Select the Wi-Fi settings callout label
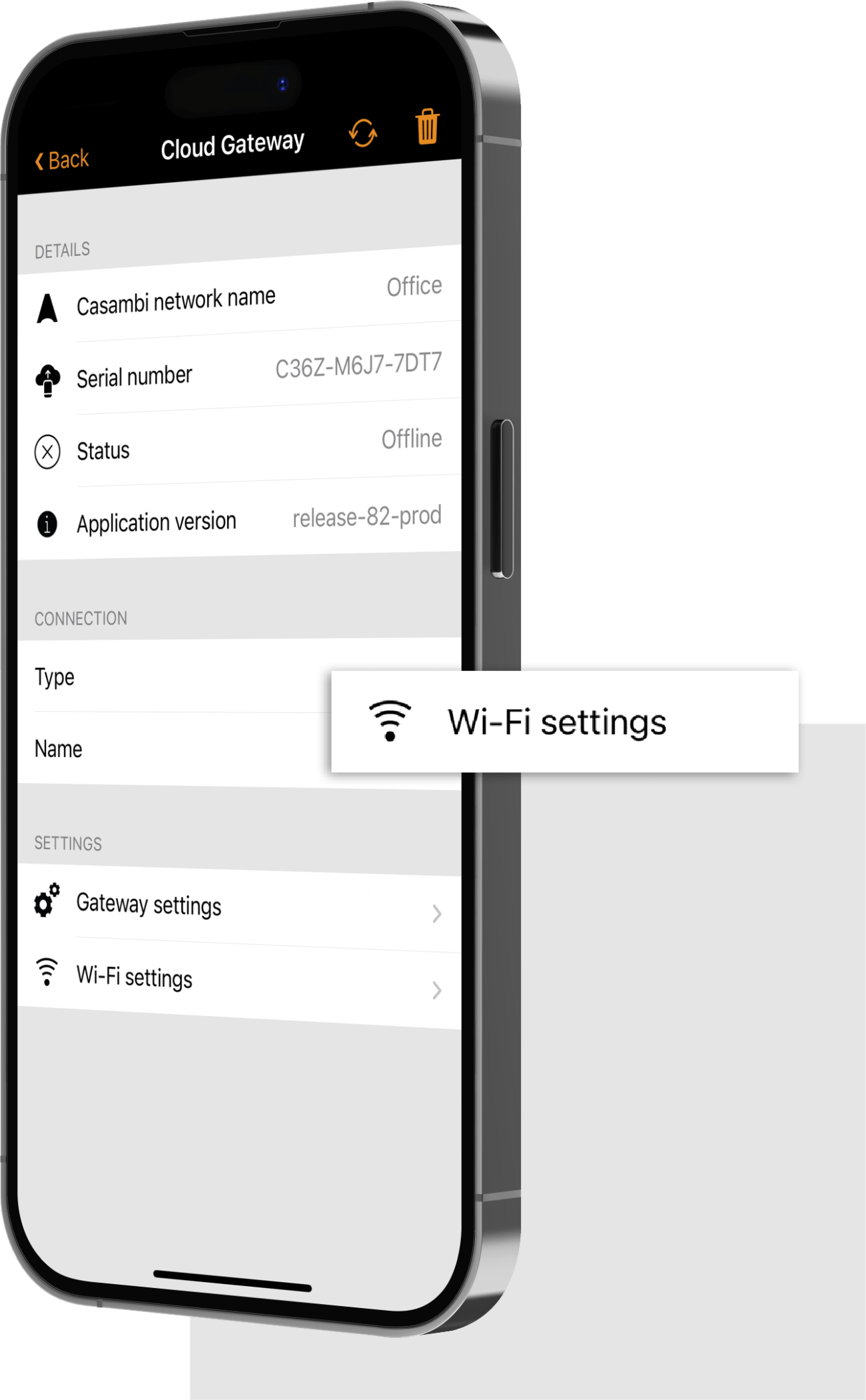This screenshot has width=866, height=1400. point(557,722)
